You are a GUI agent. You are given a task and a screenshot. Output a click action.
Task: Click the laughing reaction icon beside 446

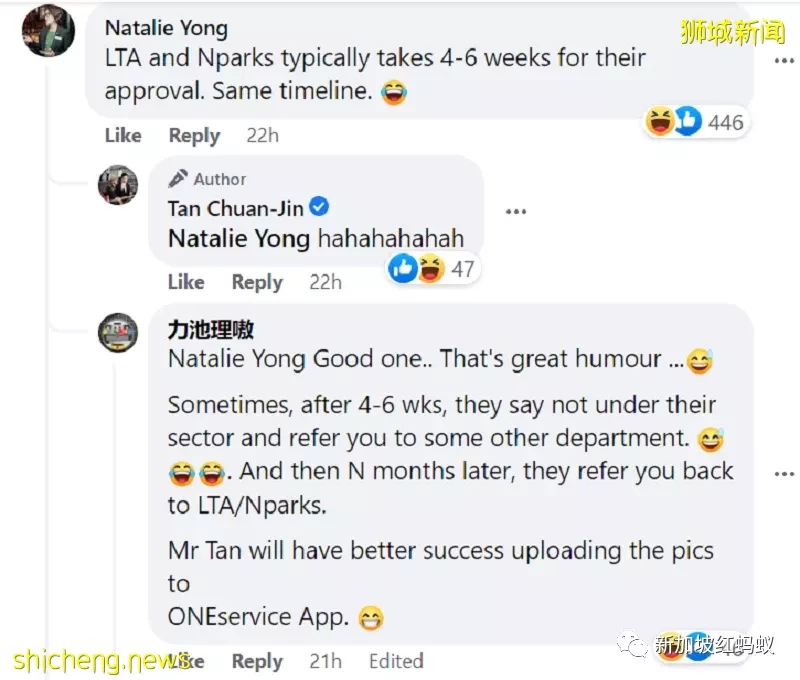coord(659,121)
